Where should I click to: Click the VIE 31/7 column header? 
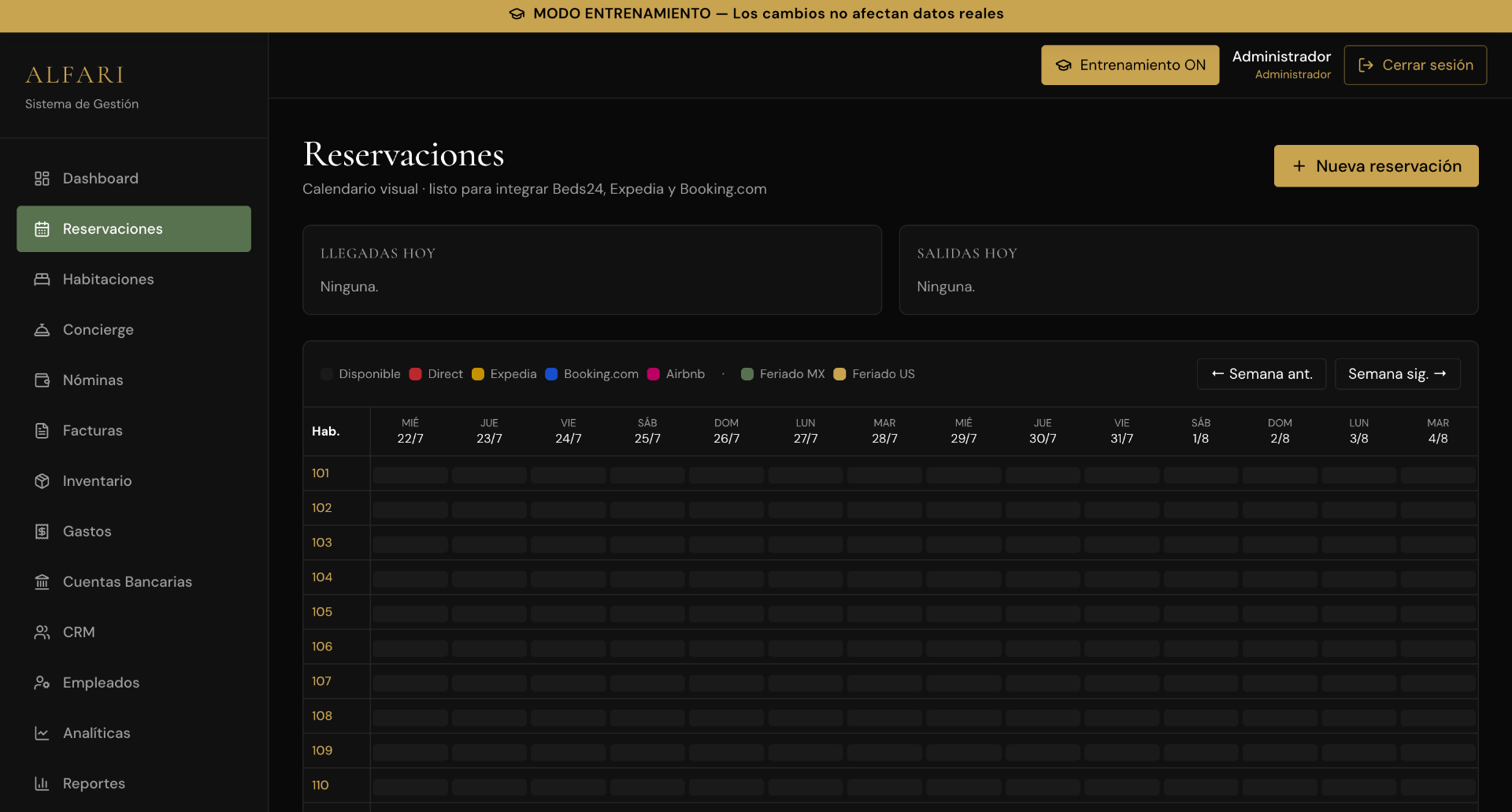(1121, 431)
